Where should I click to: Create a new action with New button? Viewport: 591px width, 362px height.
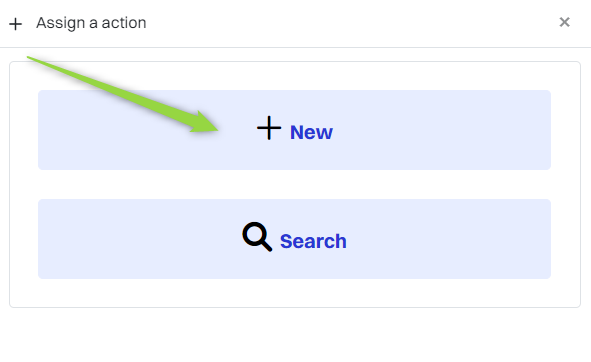pyautogui.click(x=294, y=130)
